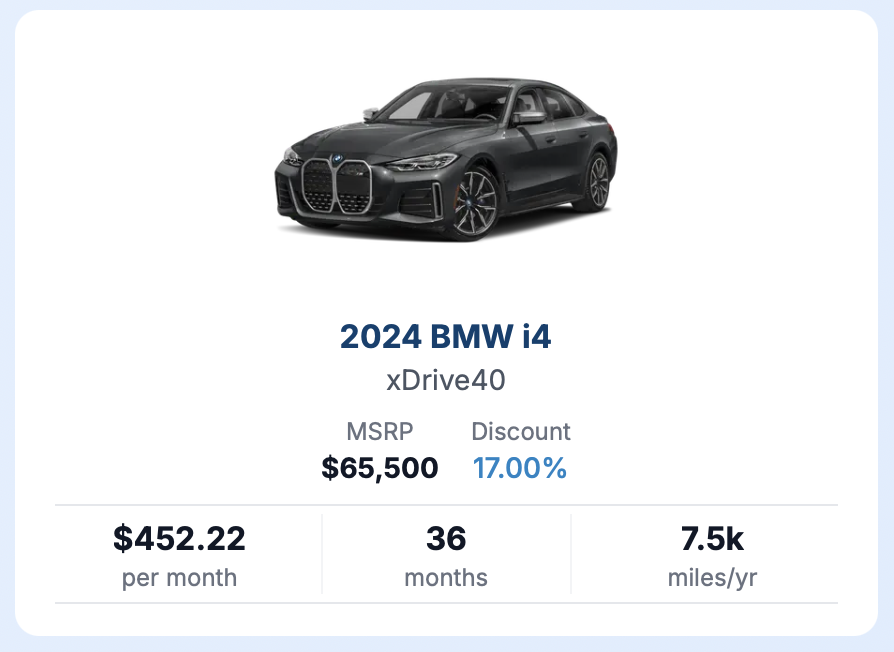The height and width of the screenshot is (652, 894).
Task: Click the $65,500 MSRP price
Action: click(380, 468)
